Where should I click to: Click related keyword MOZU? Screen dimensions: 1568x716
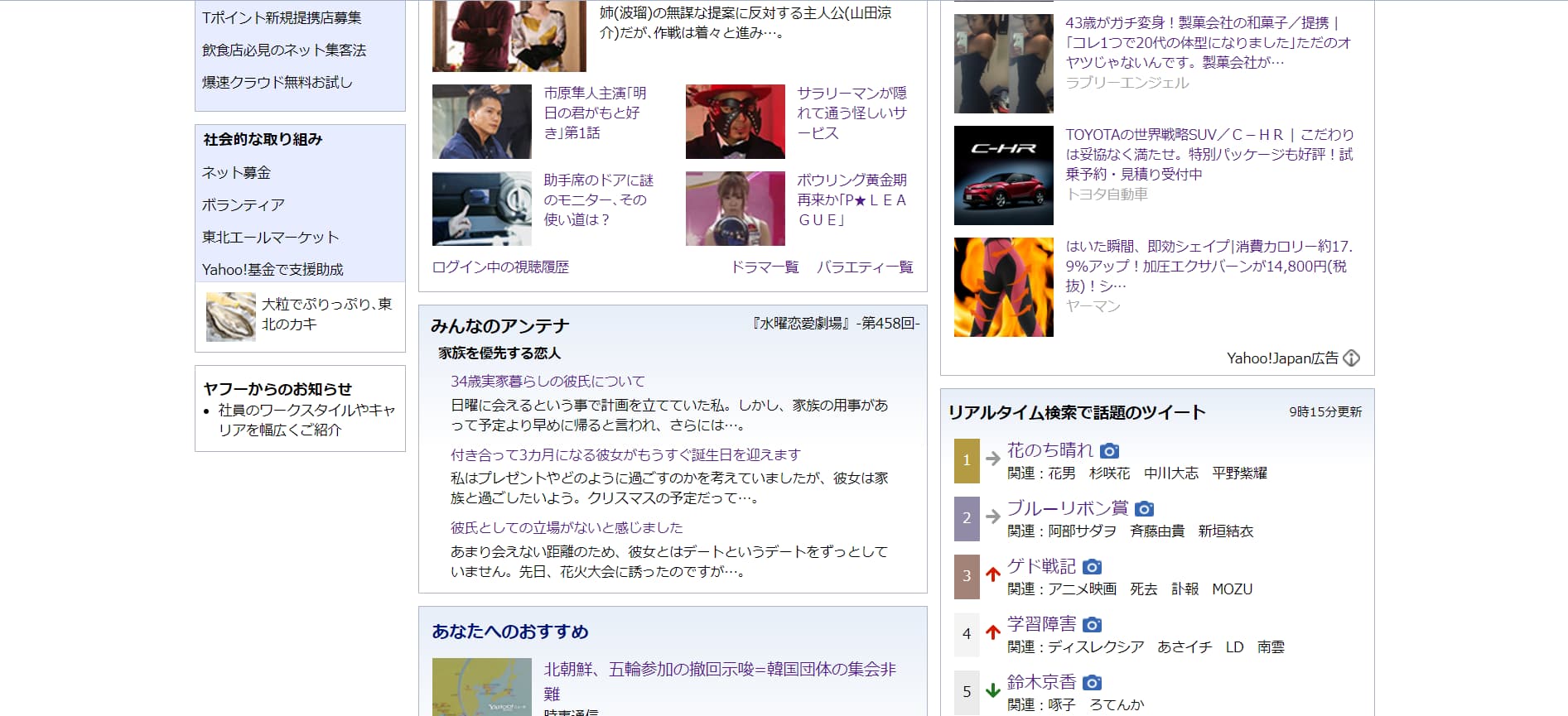pyautogui.click(x=1233, y=589)
